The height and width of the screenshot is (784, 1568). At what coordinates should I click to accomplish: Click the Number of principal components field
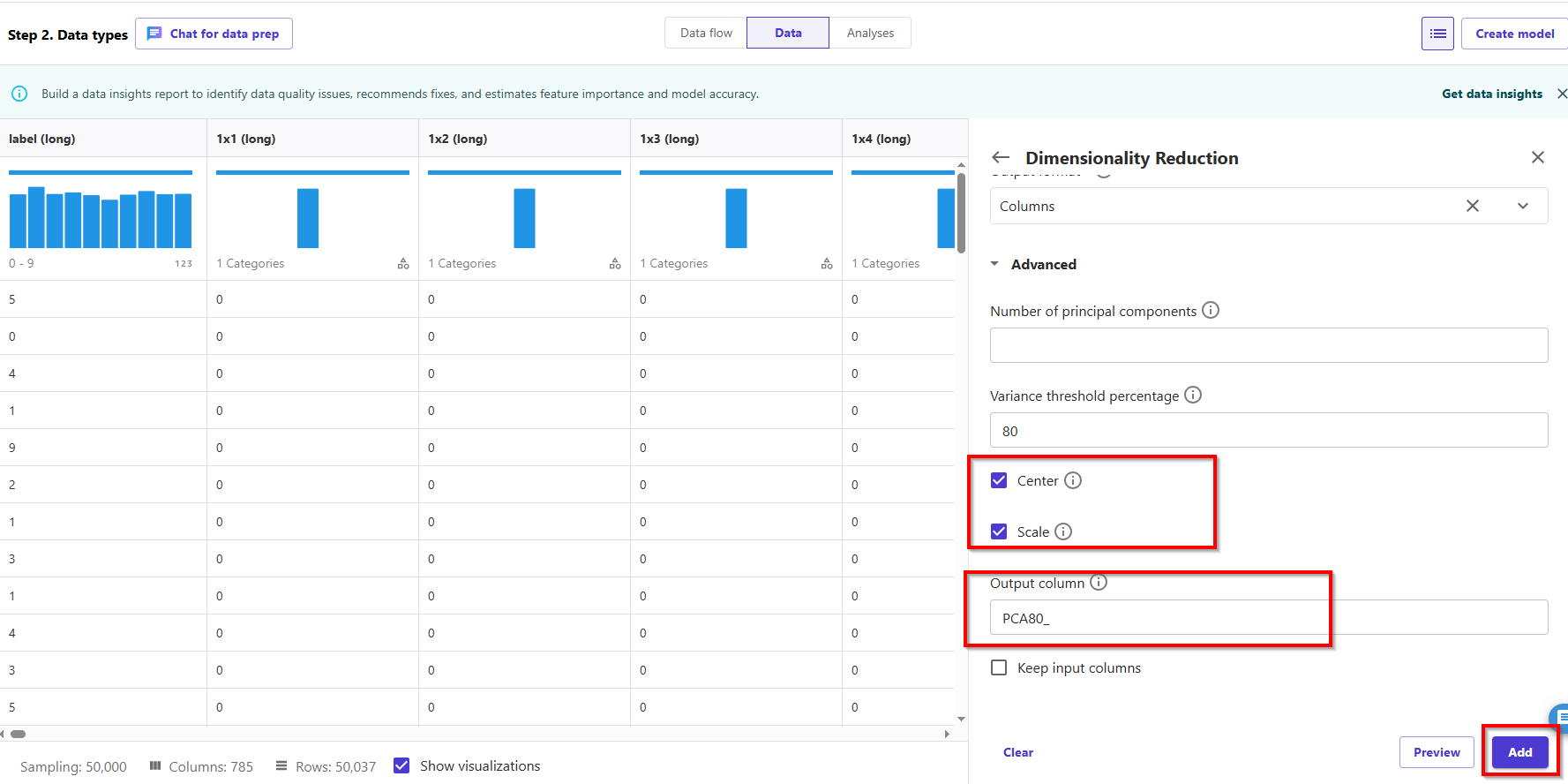pyautogui.click(x=1269, y=345)
